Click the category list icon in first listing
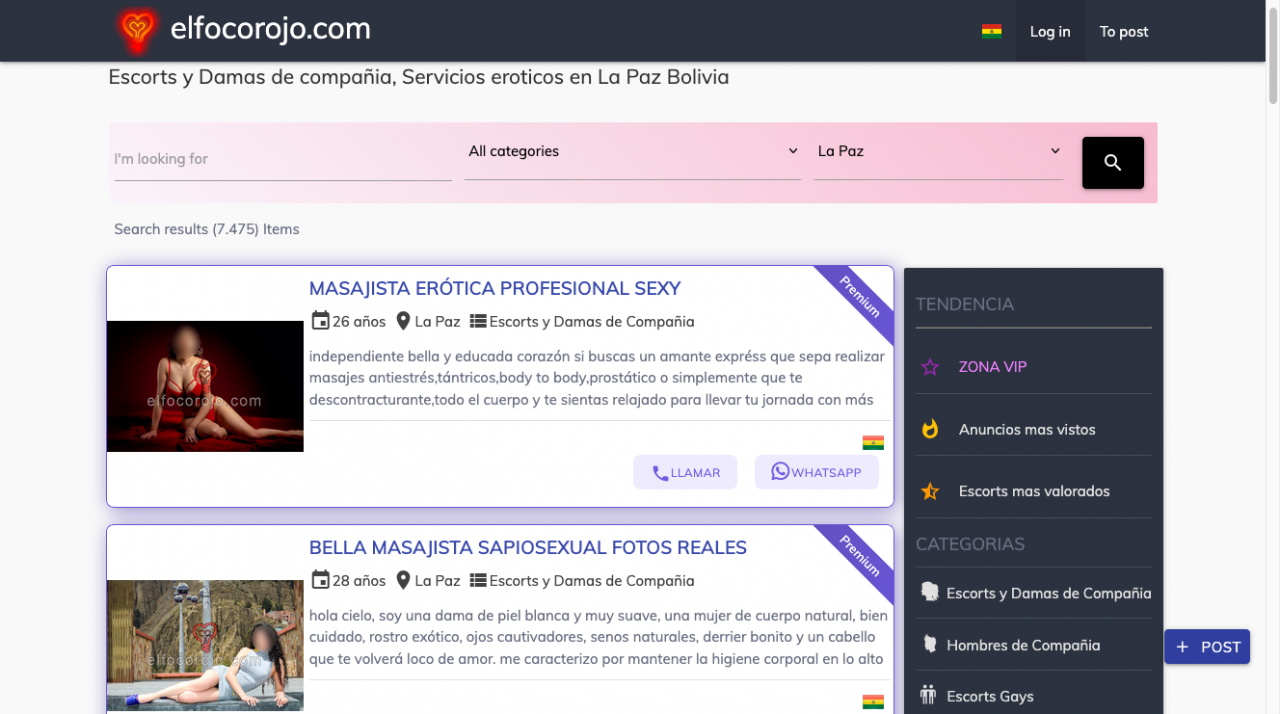Image resolution: width=1280 pixels, height=714 pixels. 478,321
